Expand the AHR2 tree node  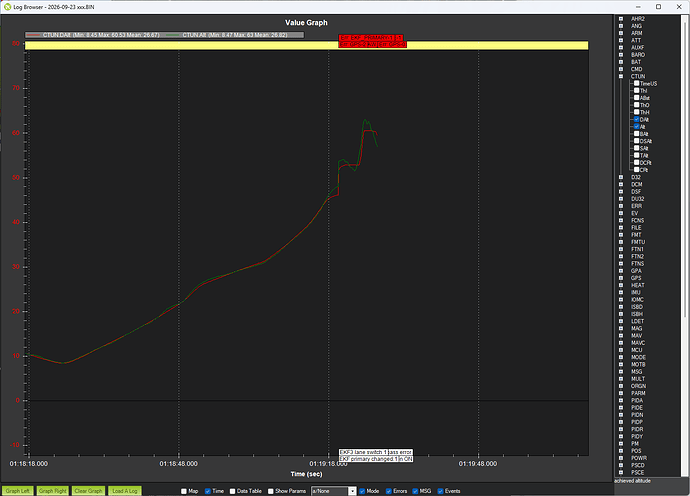click(x=621, y=19)
